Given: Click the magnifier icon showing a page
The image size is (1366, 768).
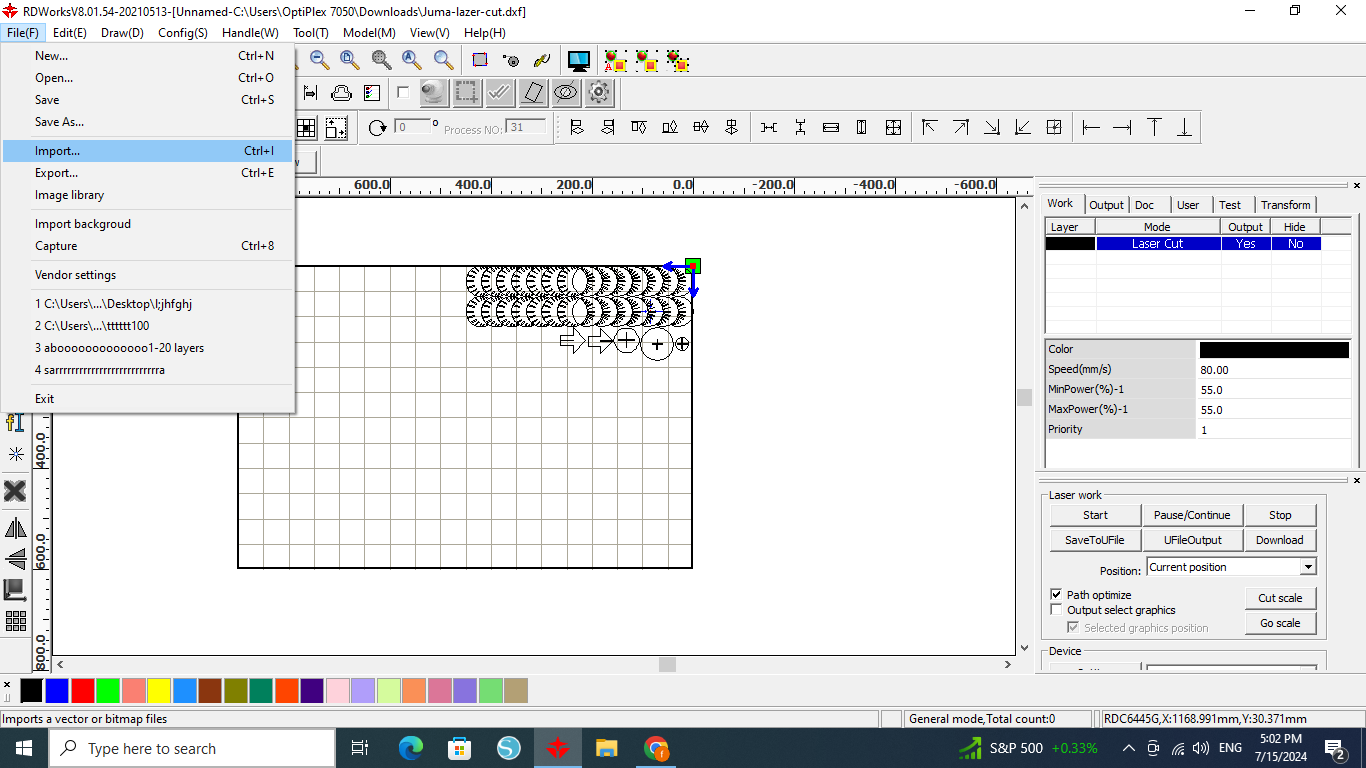Looking at the screenshot, I should pyautogui.click(x=350, y=60).
